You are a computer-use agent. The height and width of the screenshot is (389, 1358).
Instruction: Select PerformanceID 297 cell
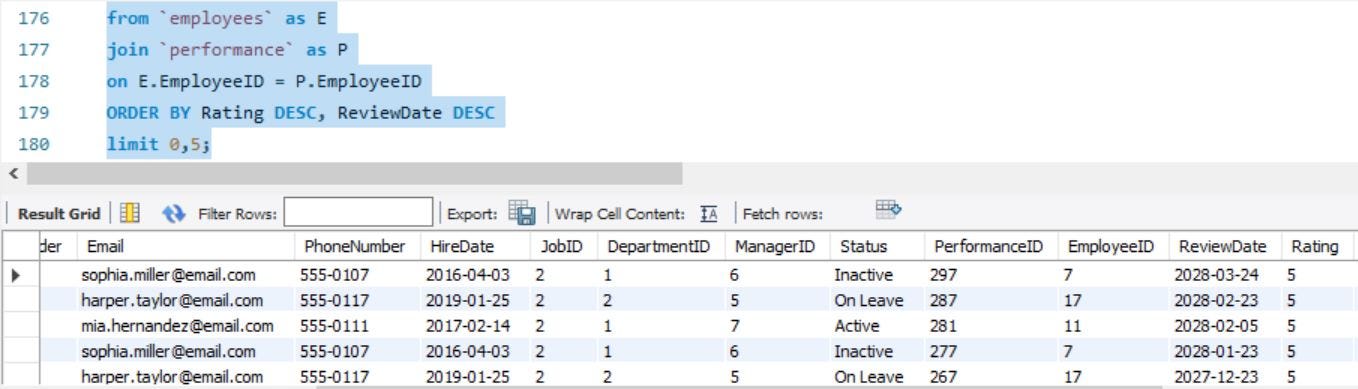tap(991, 274)
